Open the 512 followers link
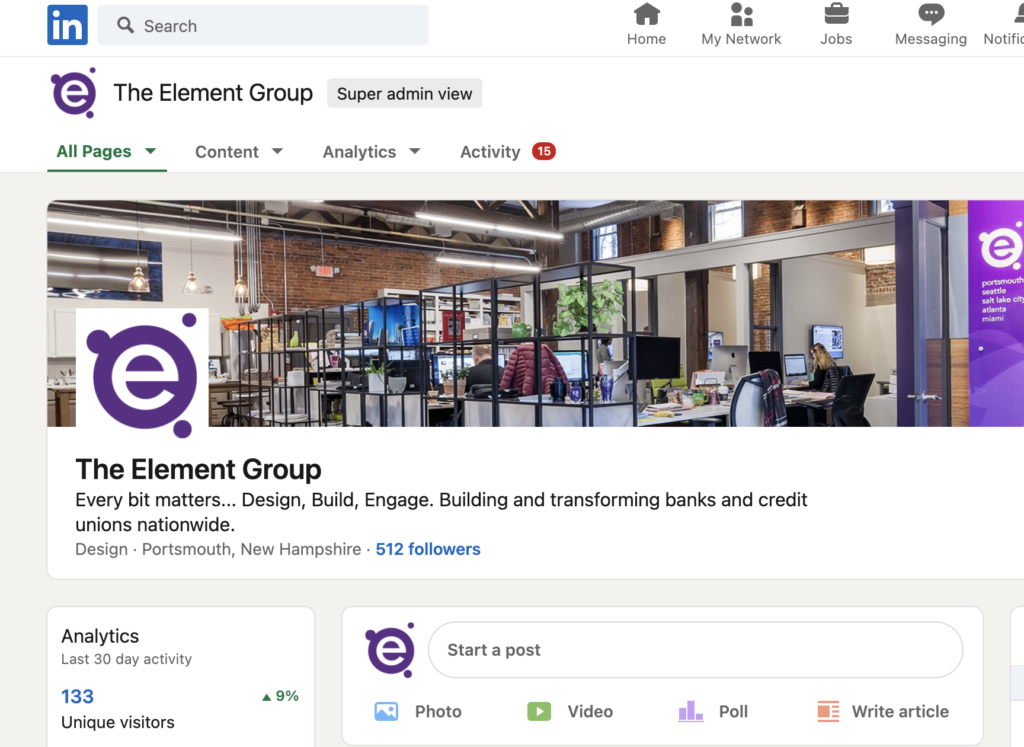Image resolution: width=1024 pixels, height=747 pixels. [x=428, y=549]
